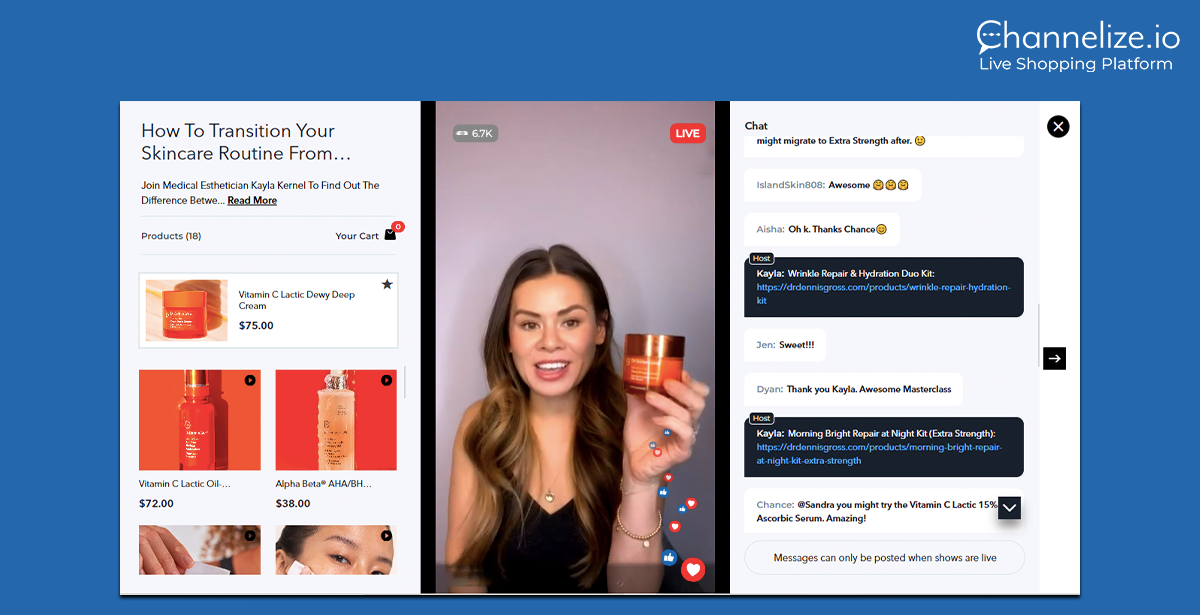
Task: Open Vitamin C Lactic Oil product image
Action: [x=200, y=420]
